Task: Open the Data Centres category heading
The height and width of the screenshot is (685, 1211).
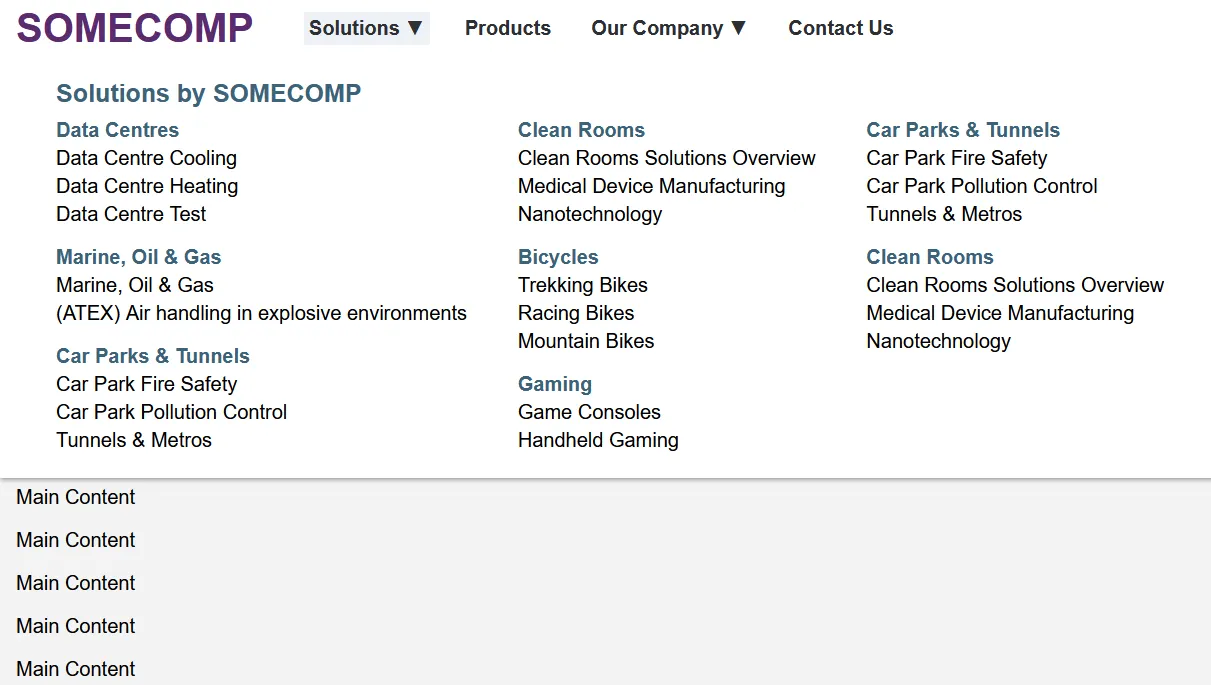Action: coord(117,130)
